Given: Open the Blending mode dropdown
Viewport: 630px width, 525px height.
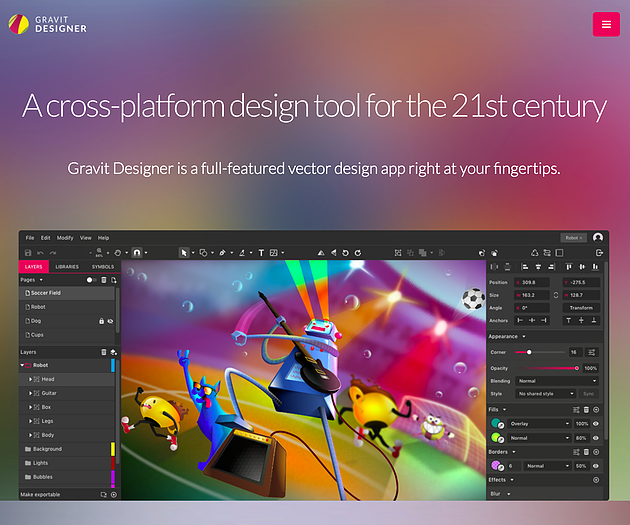Looking at the screenshot, I should 557,381.
